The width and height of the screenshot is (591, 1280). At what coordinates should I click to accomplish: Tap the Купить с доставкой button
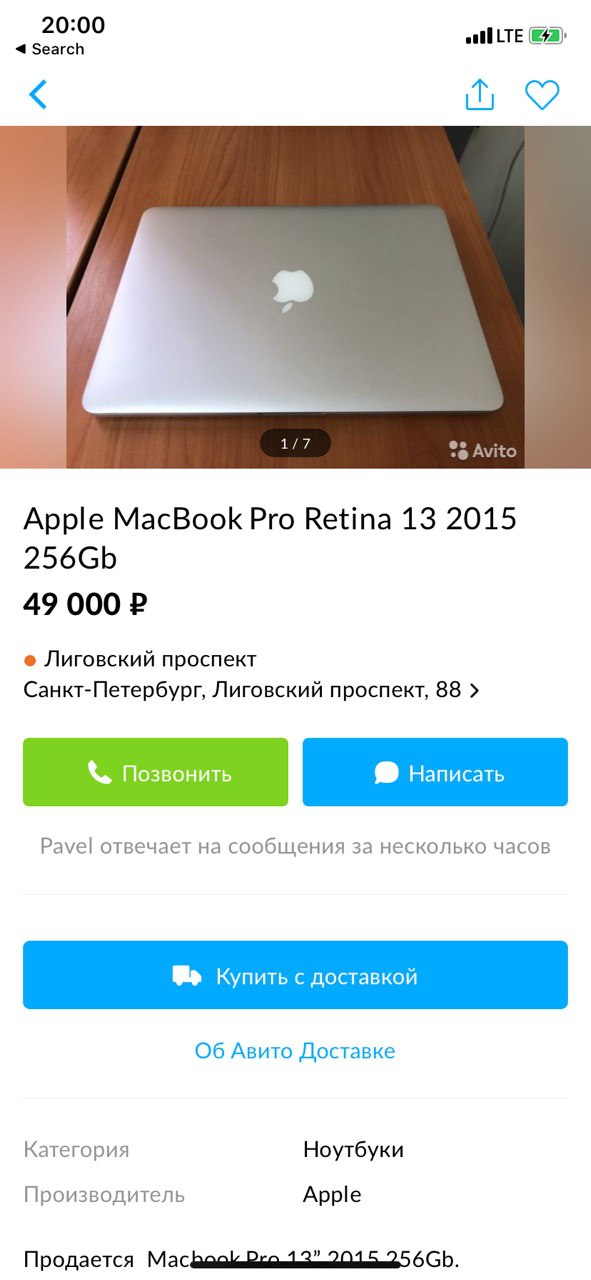(295, 975)
